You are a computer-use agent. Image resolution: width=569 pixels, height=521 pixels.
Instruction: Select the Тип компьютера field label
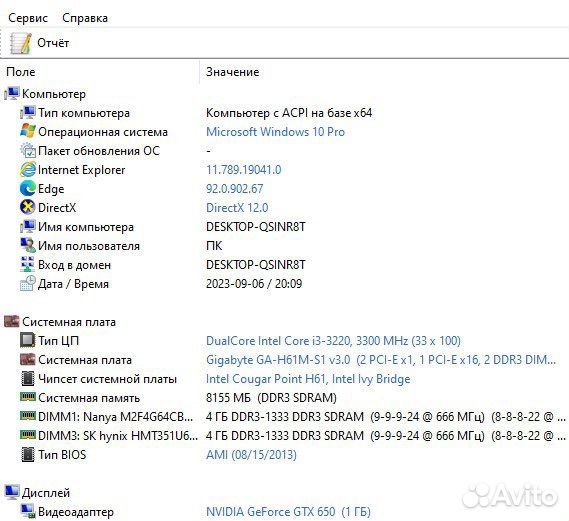84,113
